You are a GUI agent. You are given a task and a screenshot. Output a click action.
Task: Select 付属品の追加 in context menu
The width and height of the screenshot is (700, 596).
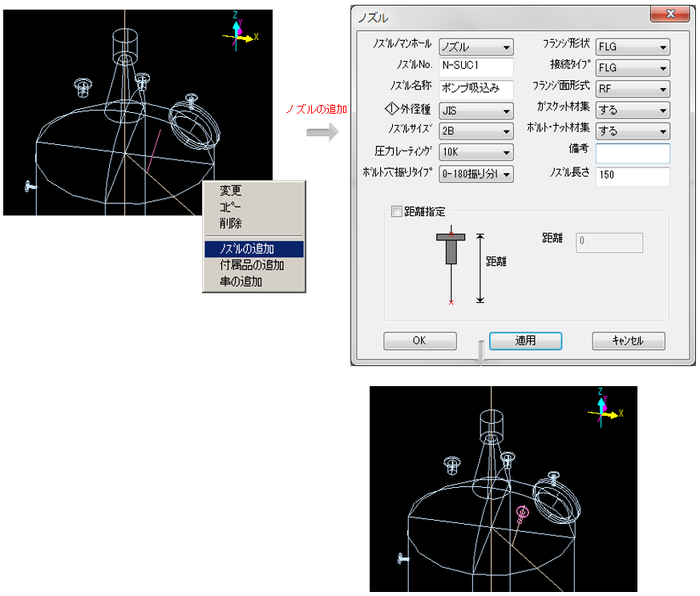[x=252, y=265]
